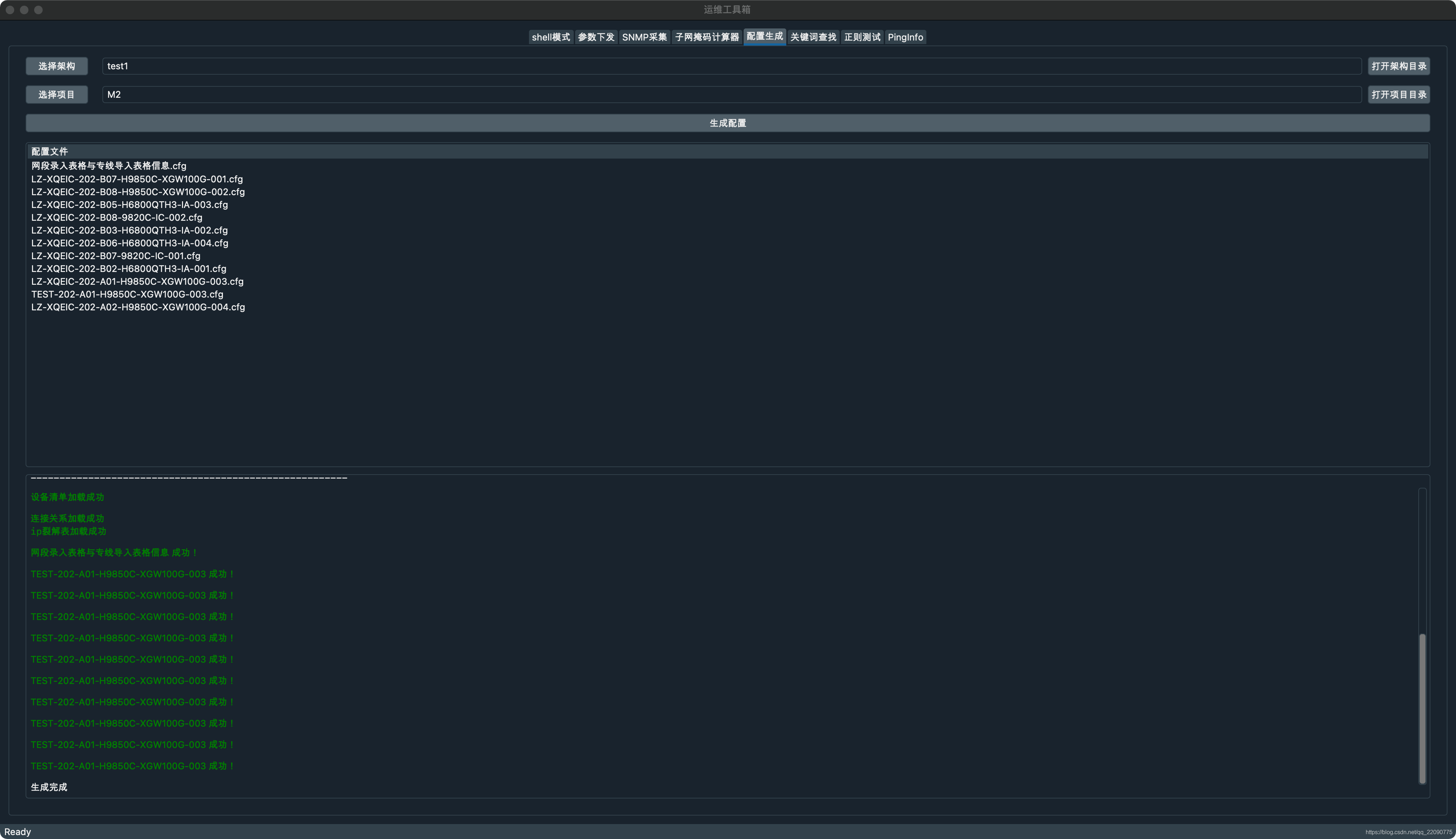The height and width of the screenshot is (839, 1456).
Task: Open the 参数下发 tab
Action: click(596, 37)
